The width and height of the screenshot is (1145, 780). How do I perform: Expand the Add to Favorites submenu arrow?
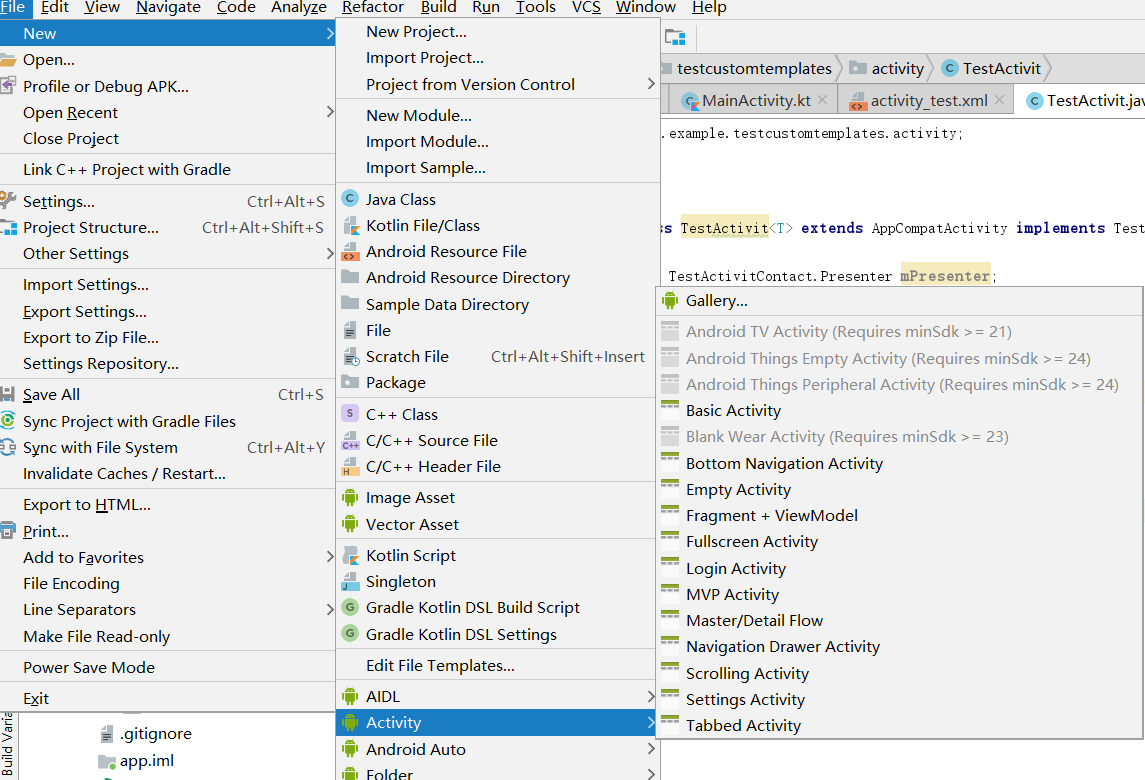[329, 557]
